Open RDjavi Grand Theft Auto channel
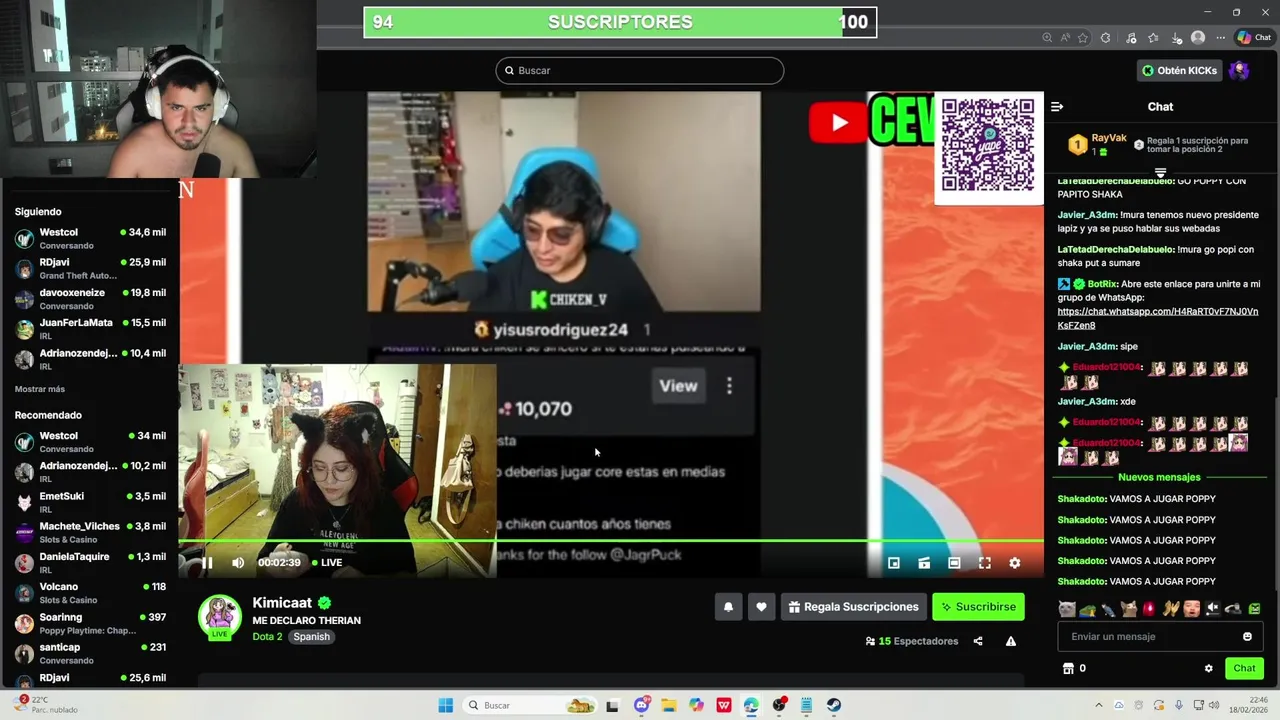Screen dimensions: 1280x720 point(90,268)
